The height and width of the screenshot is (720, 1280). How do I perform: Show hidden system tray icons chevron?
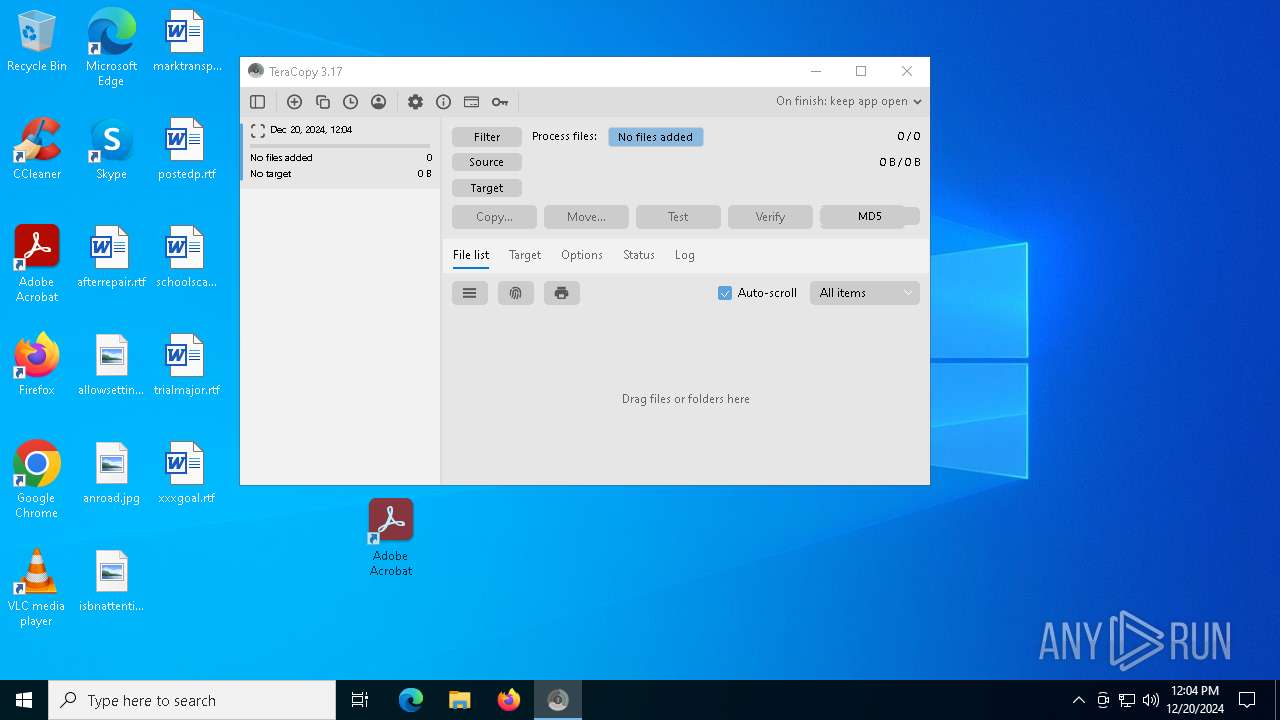coord(1078,700)
